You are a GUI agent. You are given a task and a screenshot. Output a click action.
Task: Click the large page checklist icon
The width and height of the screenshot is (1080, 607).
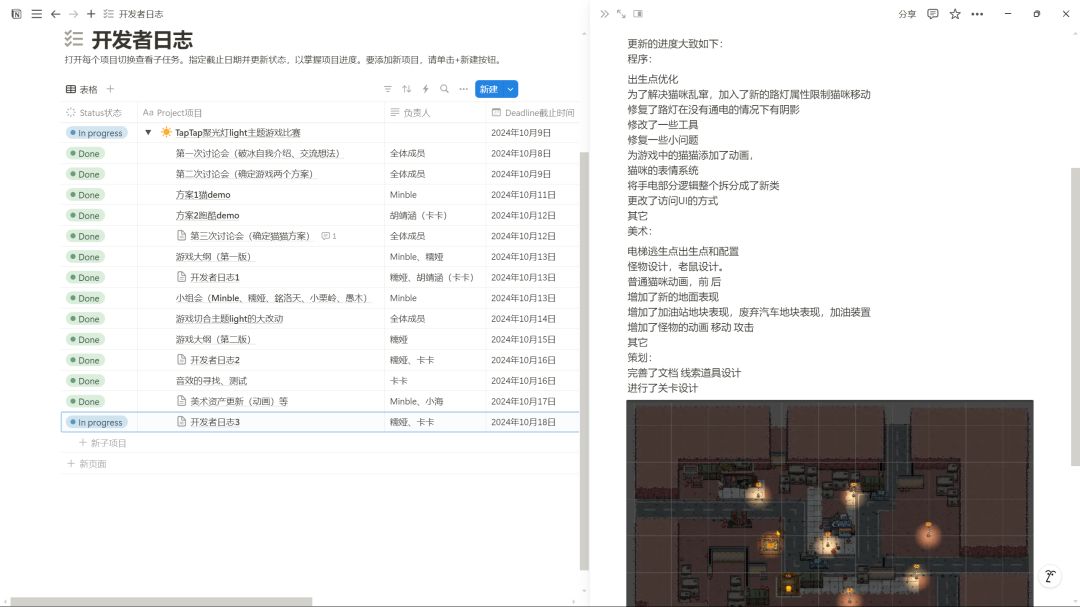pos(74,39)
